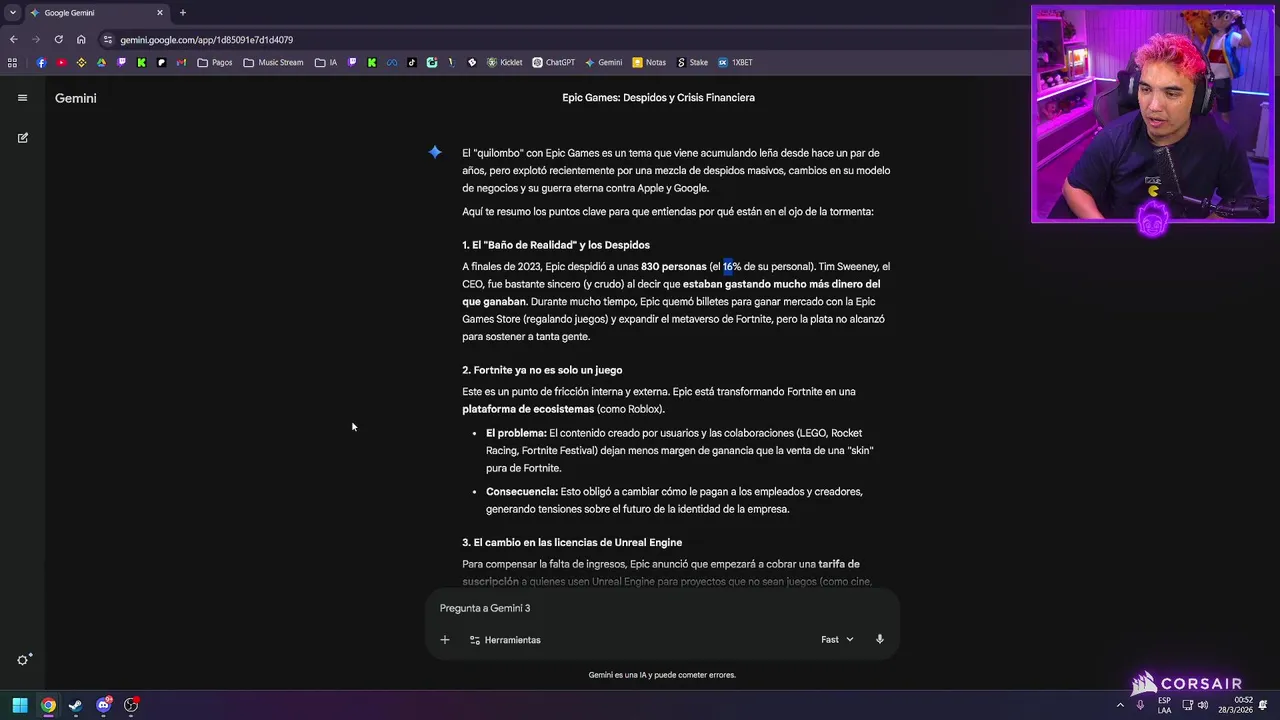Open the Gemini main menu hamburger
1280x720 pixels.
(22, 98)
